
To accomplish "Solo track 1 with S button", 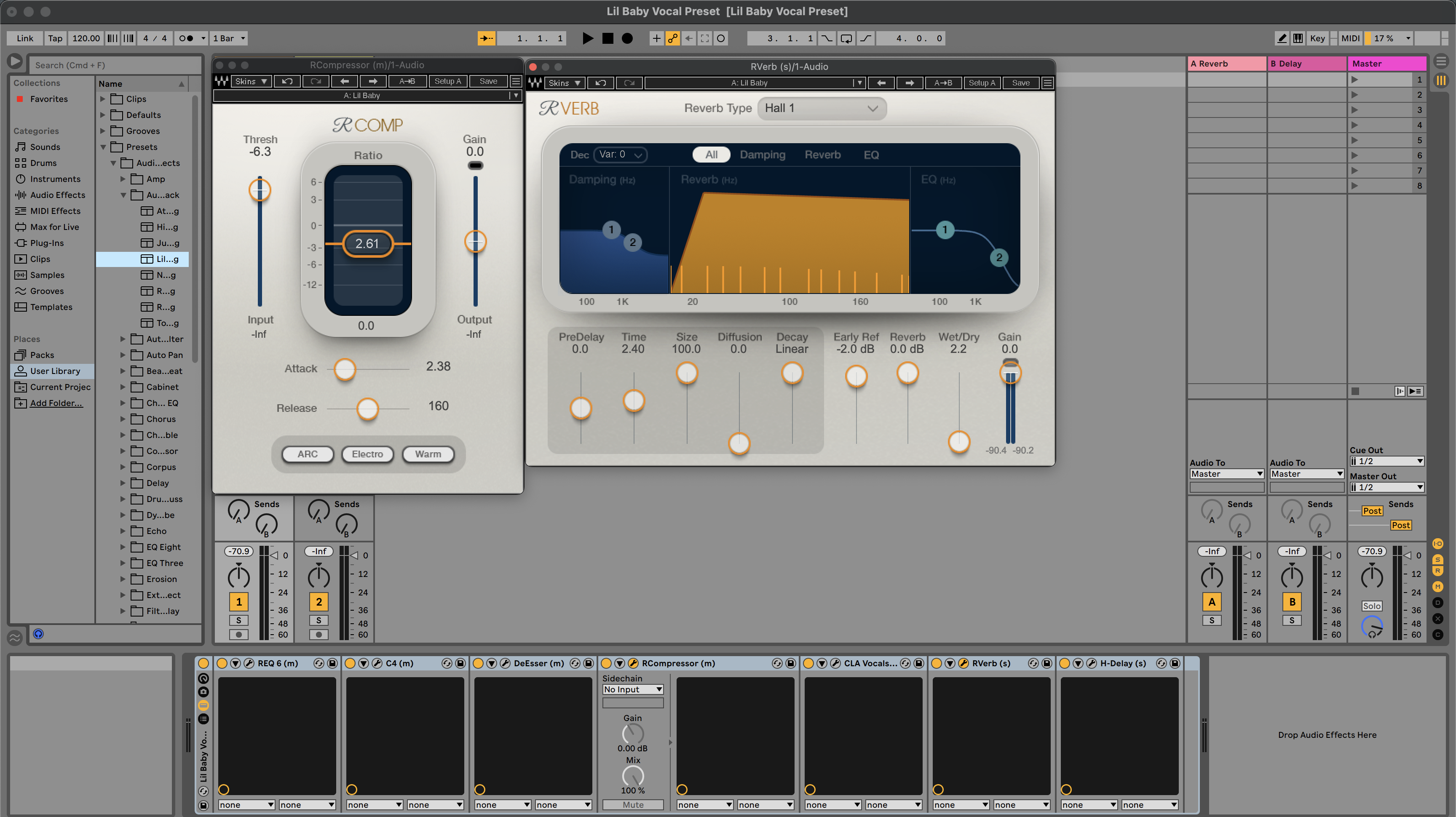I will click(238, 620).
